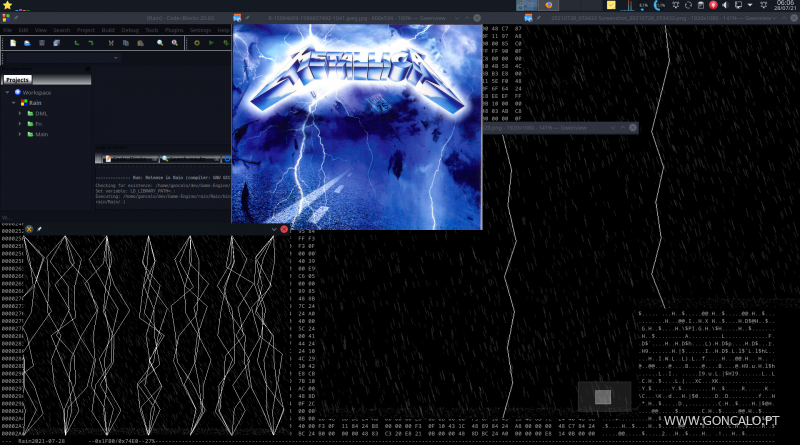Open the File menu in Code::Blocks
Screen dimensions: 800x445
[x=8, y=30]
